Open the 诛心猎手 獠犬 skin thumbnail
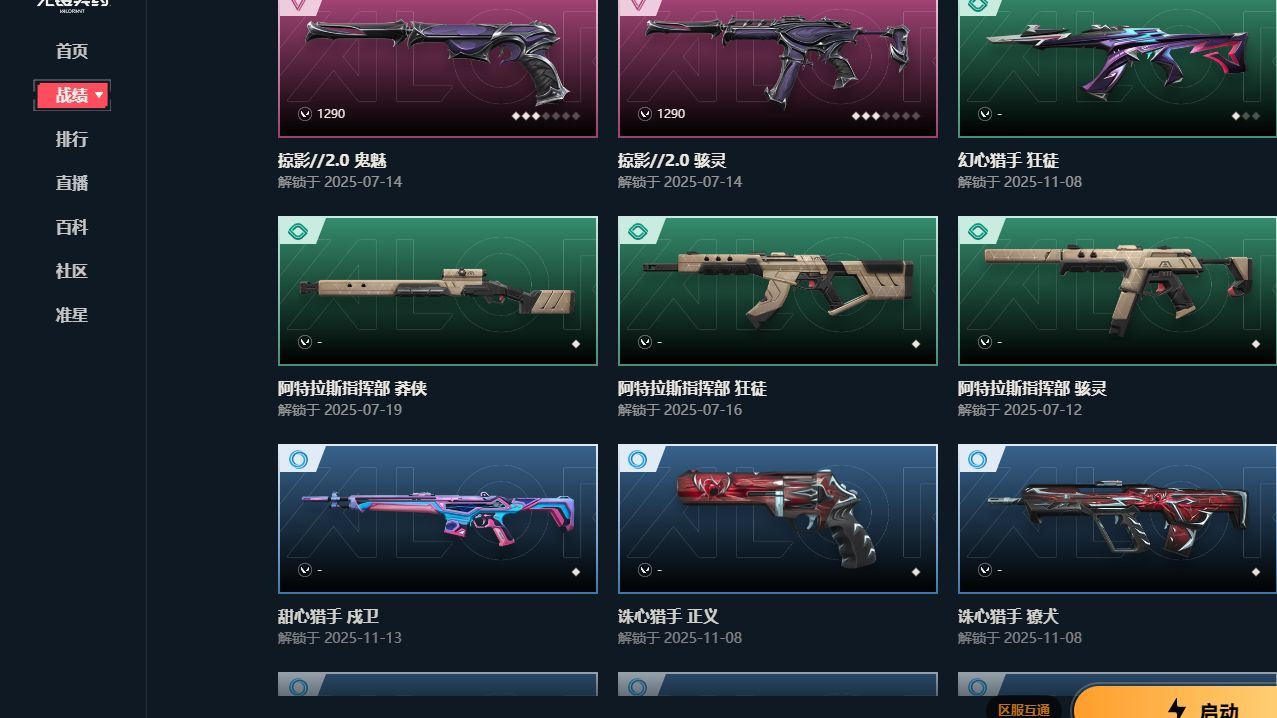The image size is (1277, 718). (1117, 519)
